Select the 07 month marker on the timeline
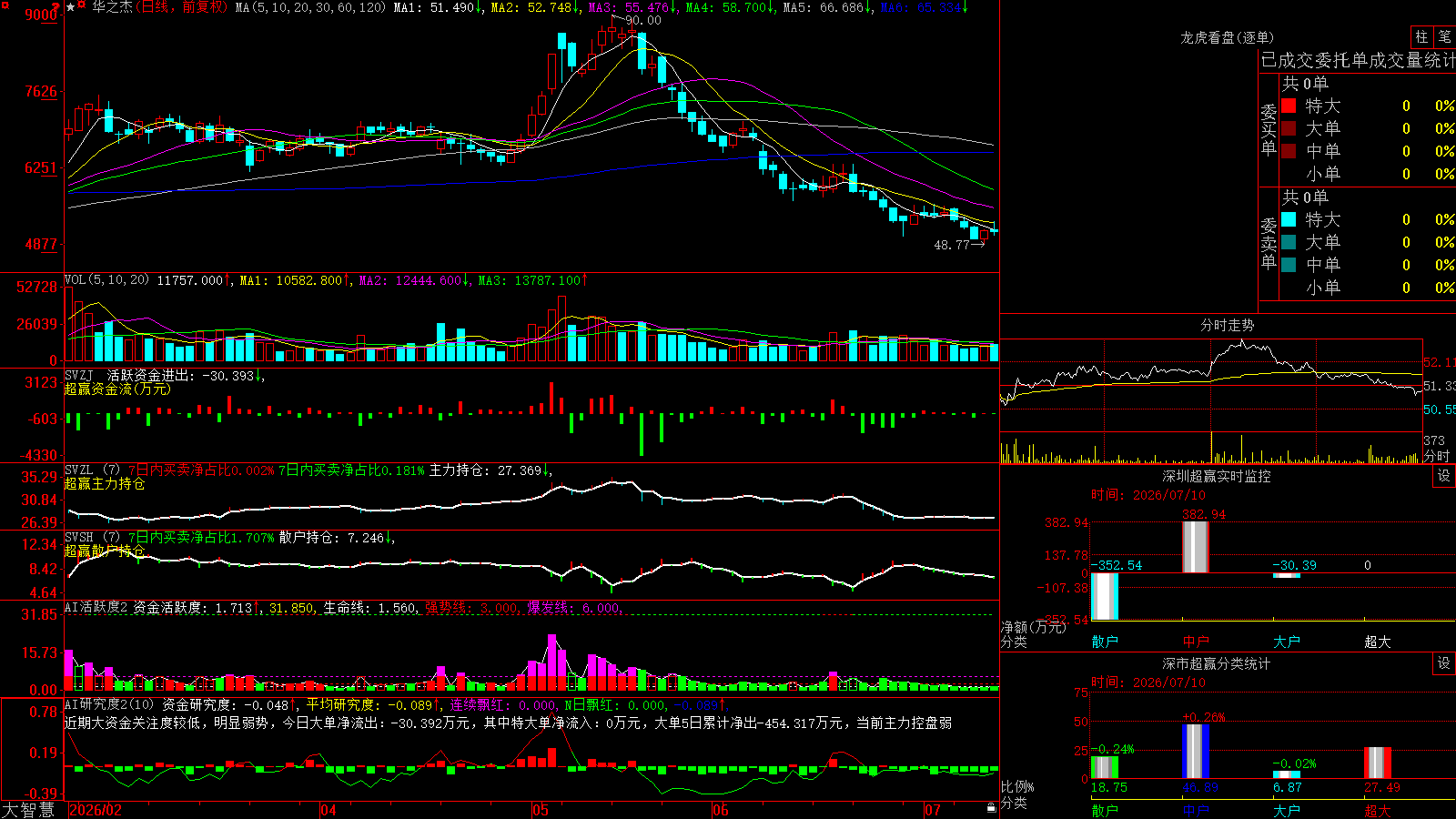Image resolution: width=1456 pixels, height=819 pixels. click(x=933, y=810)
